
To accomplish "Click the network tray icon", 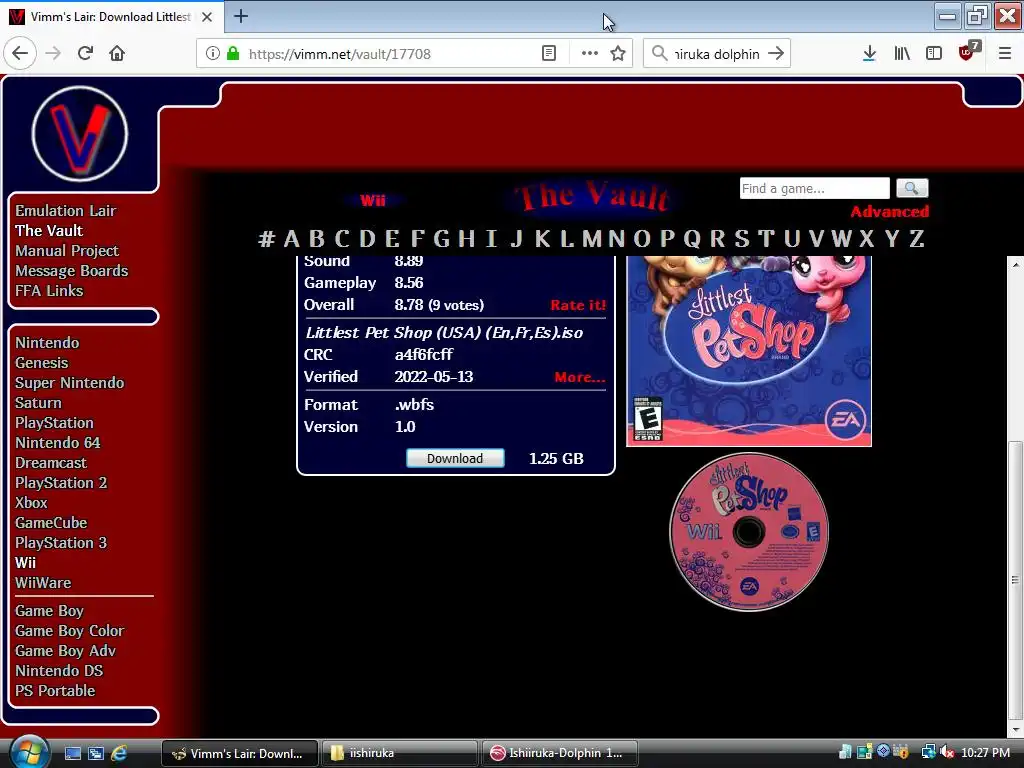I will pyautogui.click(x=928, y=752).
